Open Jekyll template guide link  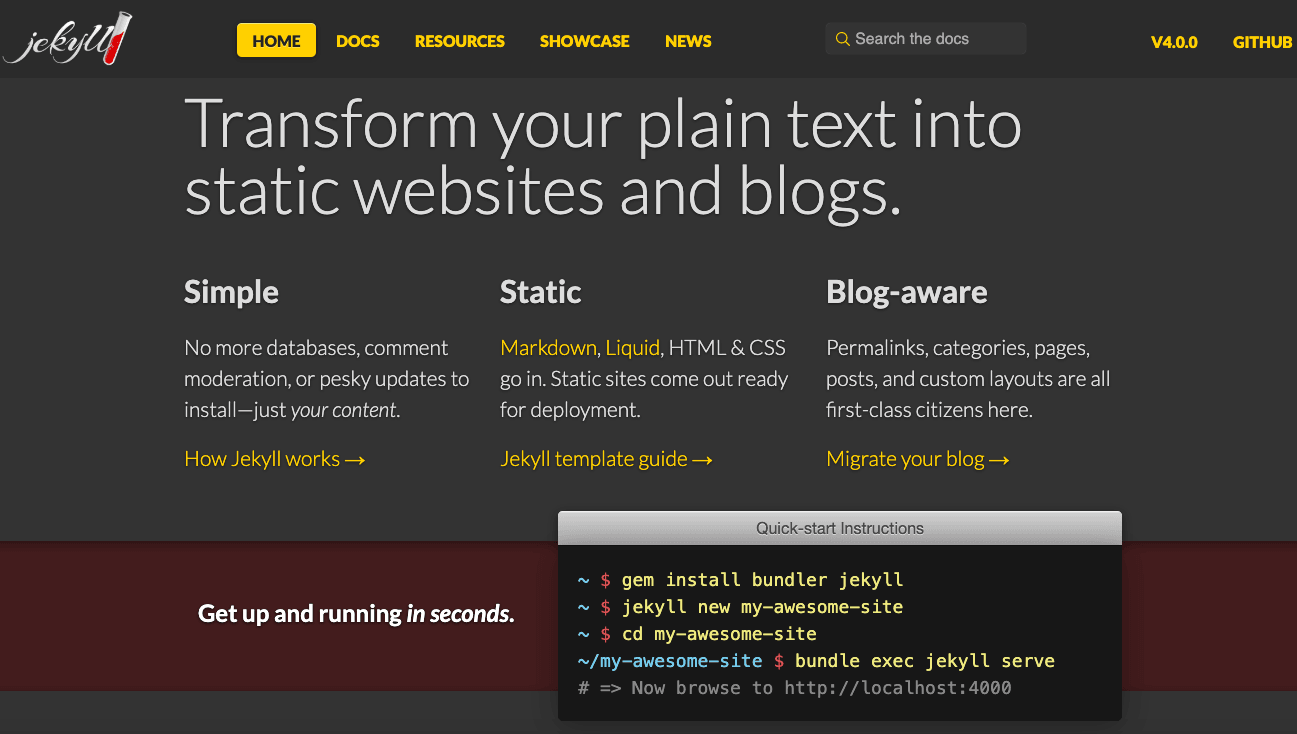(x=606, y=459)
